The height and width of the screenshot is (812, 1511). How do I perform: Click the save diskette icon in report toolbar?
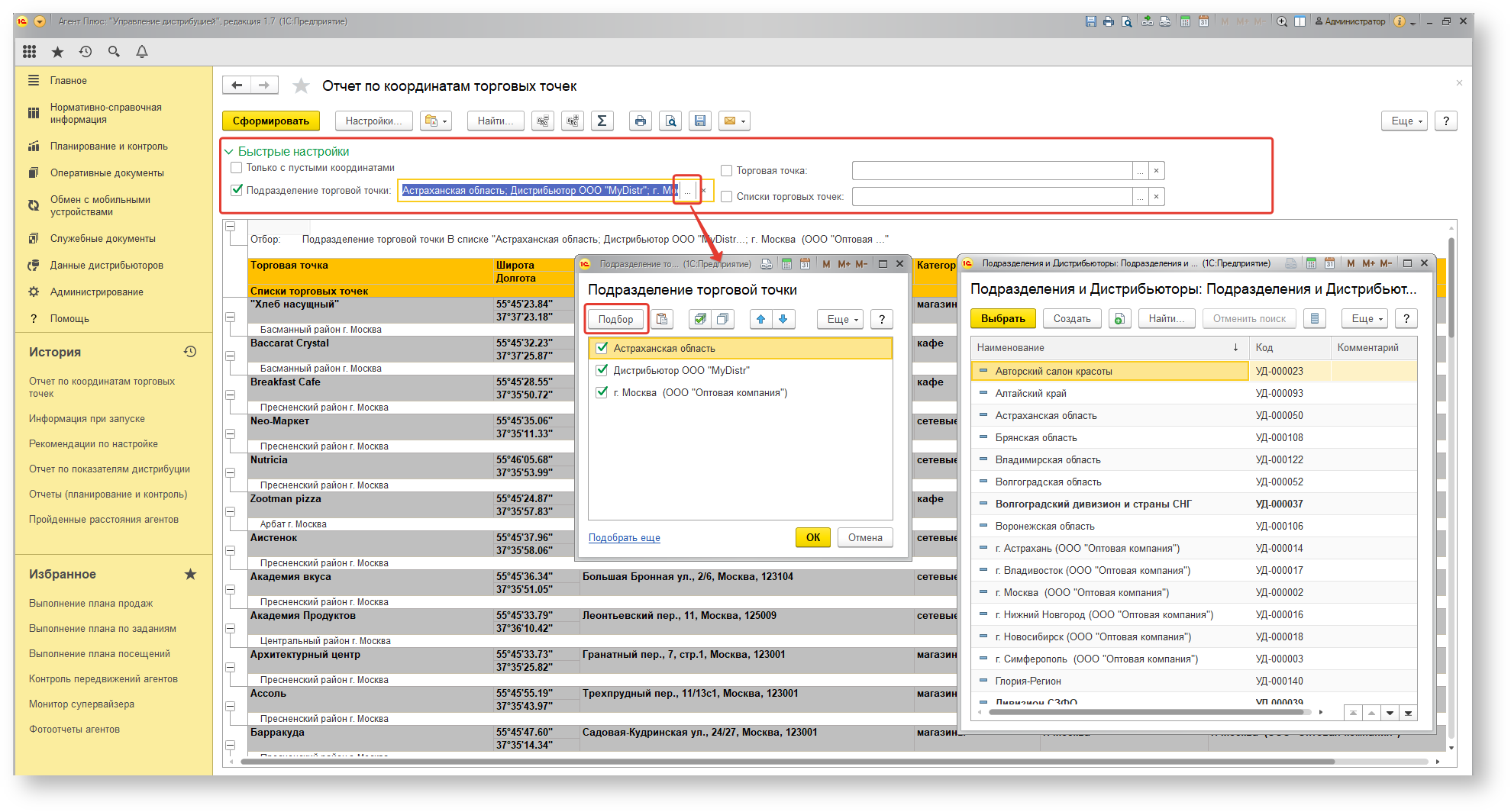point(700,121)
